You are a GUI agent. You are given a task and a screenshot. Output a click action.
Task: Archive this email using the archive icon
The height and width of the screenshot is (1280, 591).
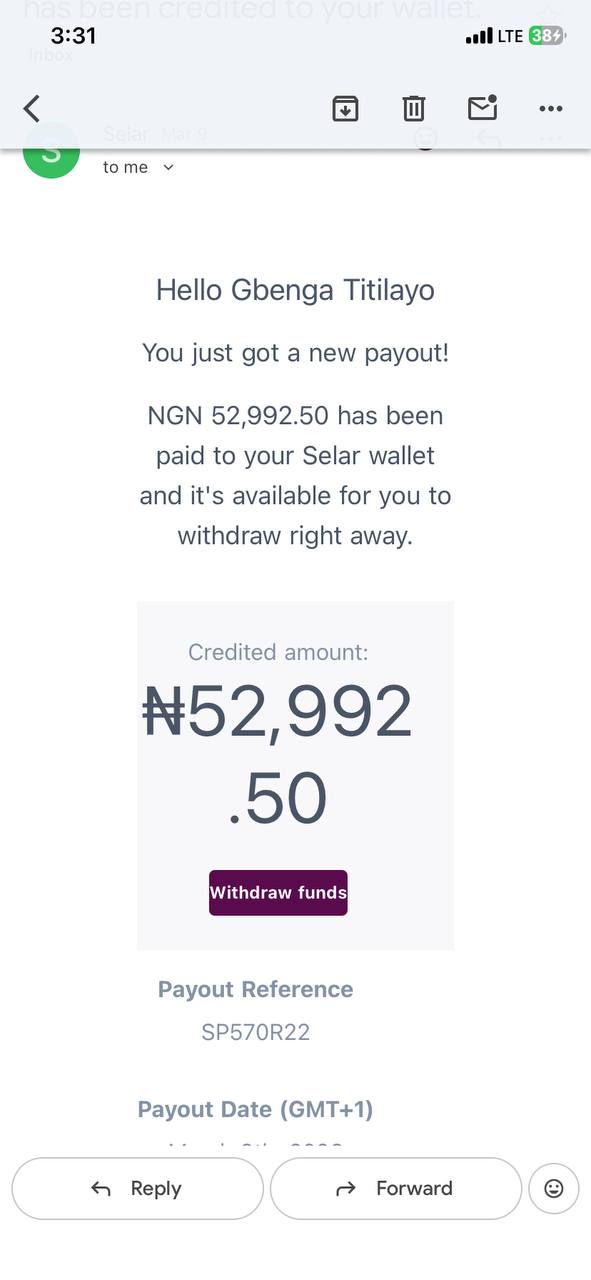point(345,108)
